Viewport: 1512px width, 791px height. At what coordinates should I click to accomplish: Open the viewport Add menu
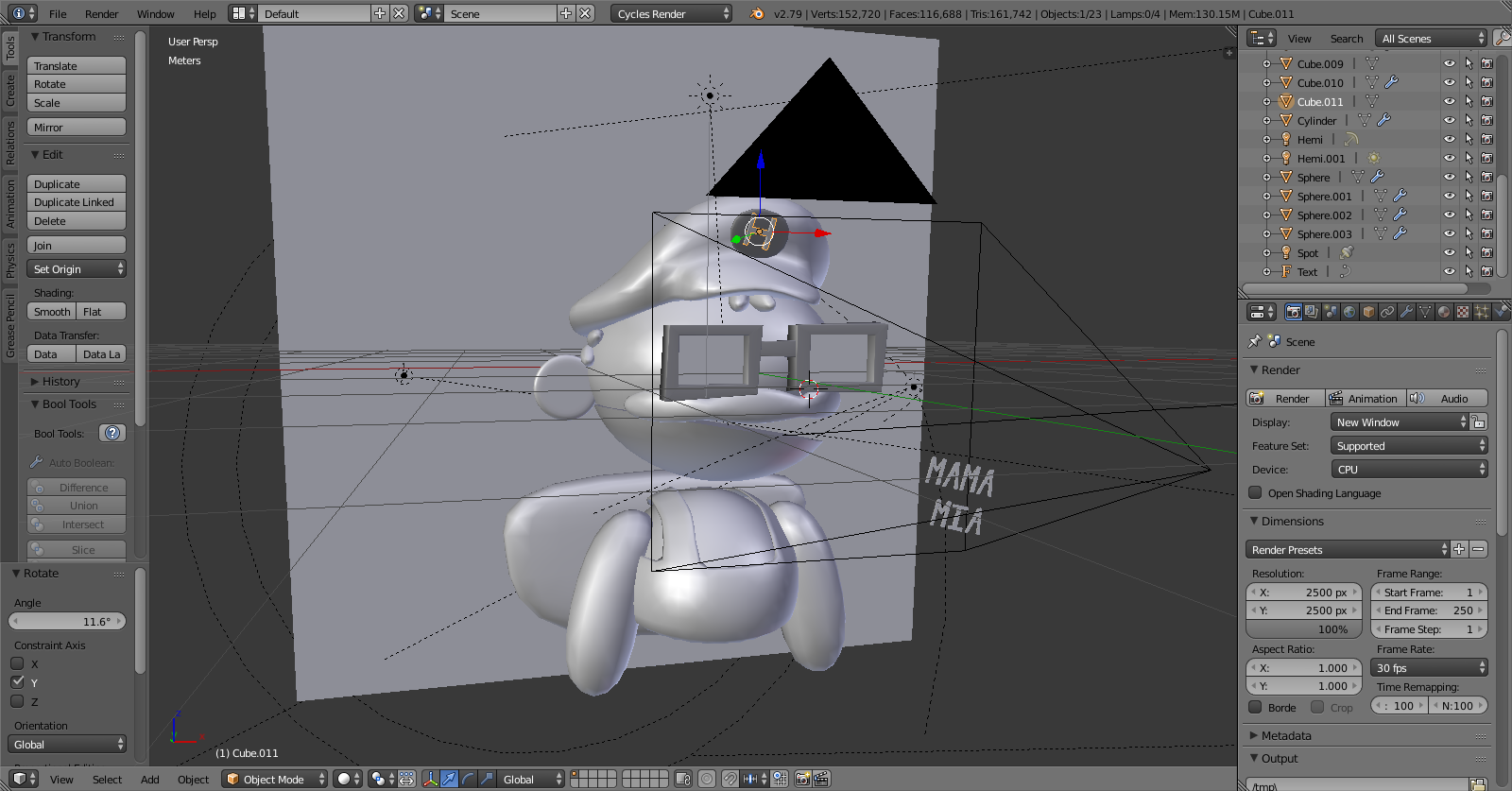150,779
